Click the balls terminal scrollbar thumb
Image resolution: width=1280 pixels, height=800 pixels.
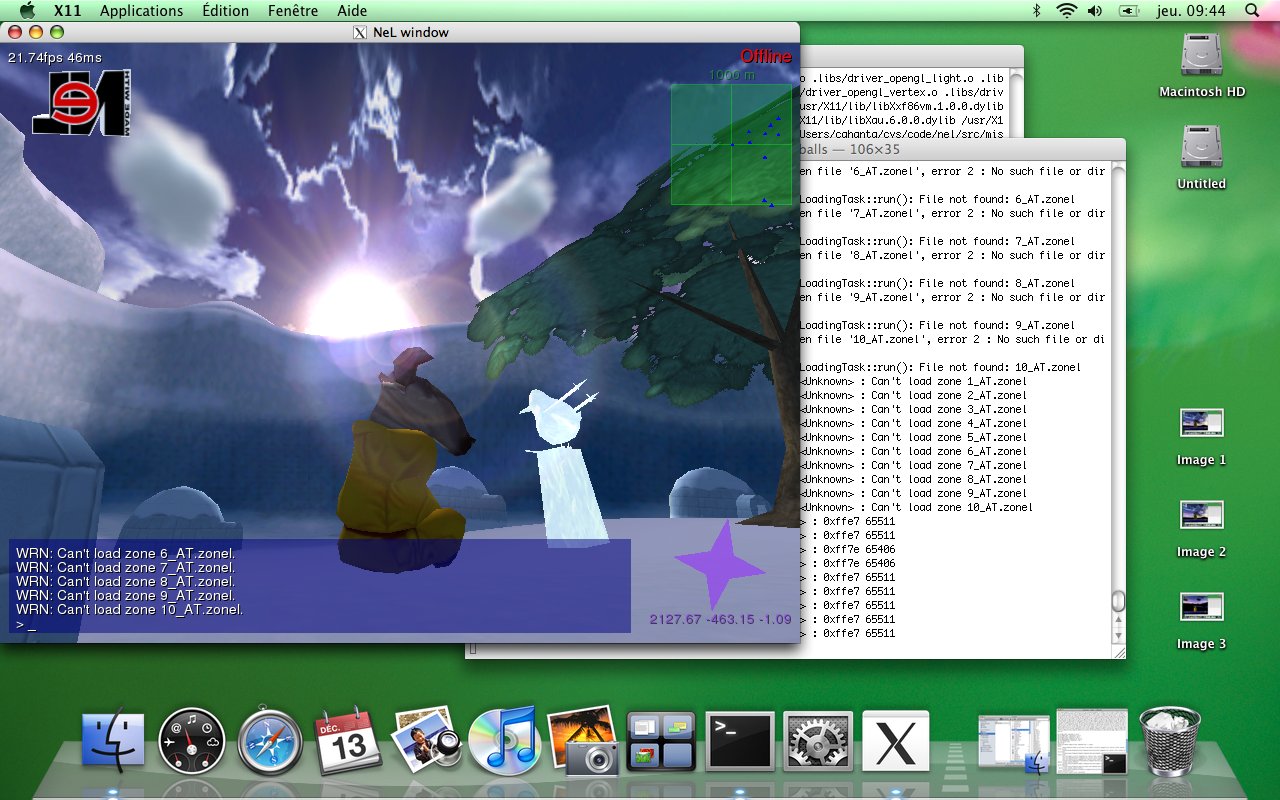[x=1118, y=601]
